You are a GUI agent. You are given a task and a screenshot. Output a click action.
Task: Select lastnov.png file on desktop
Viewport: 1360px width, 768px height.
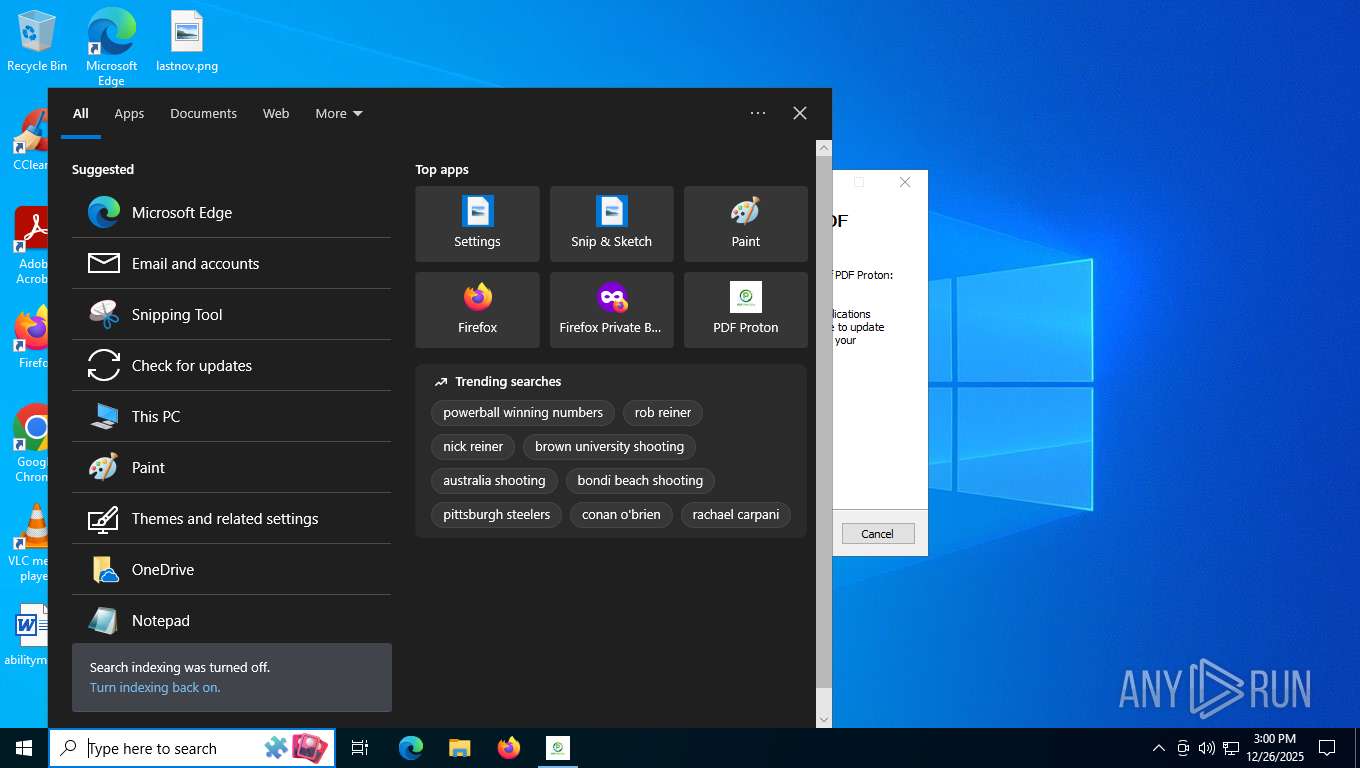[187, 42]
